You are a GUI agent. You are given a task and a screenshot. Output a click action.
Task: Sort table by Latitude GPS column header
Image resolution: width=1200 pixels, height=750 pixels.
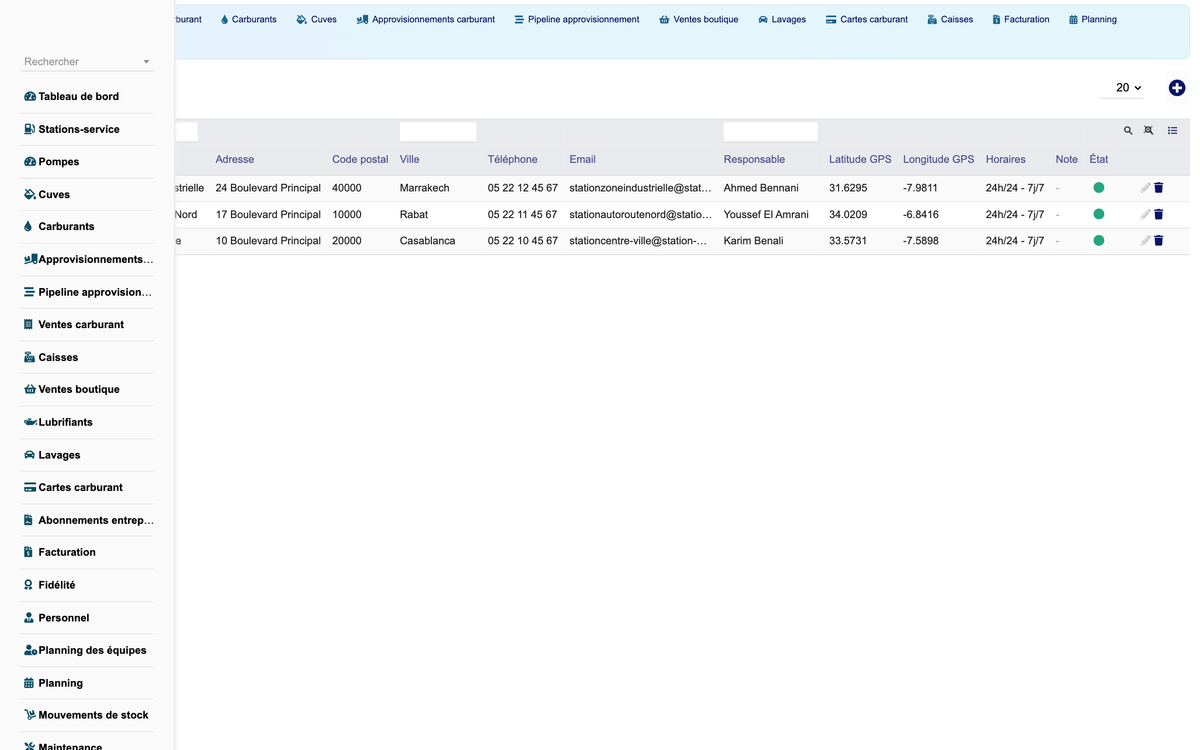click(860, 159)
